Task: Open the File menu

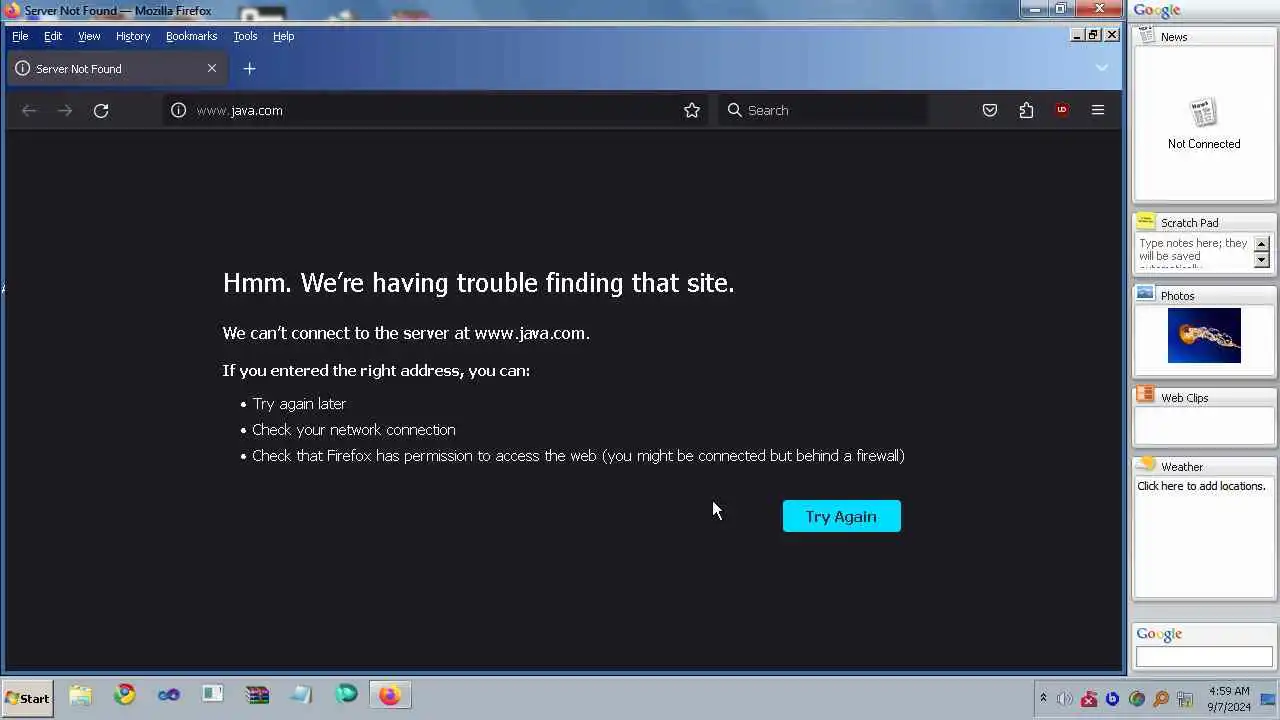Action: tap(20, 36)
